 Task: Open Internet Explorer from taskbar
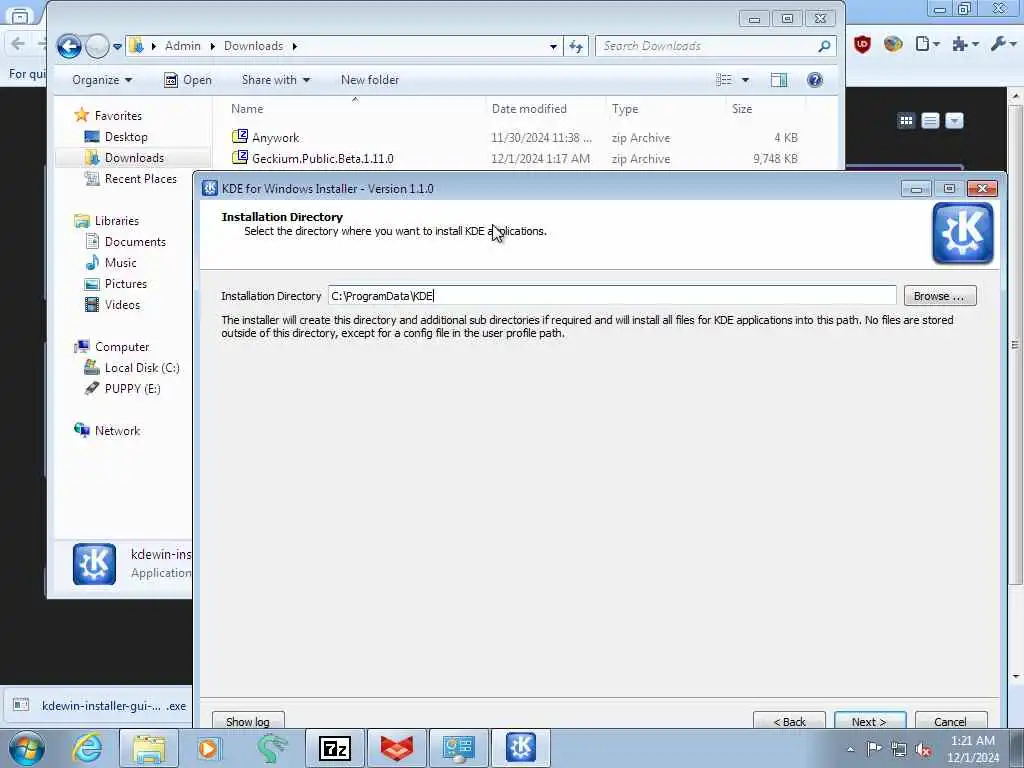pos(88,748)
